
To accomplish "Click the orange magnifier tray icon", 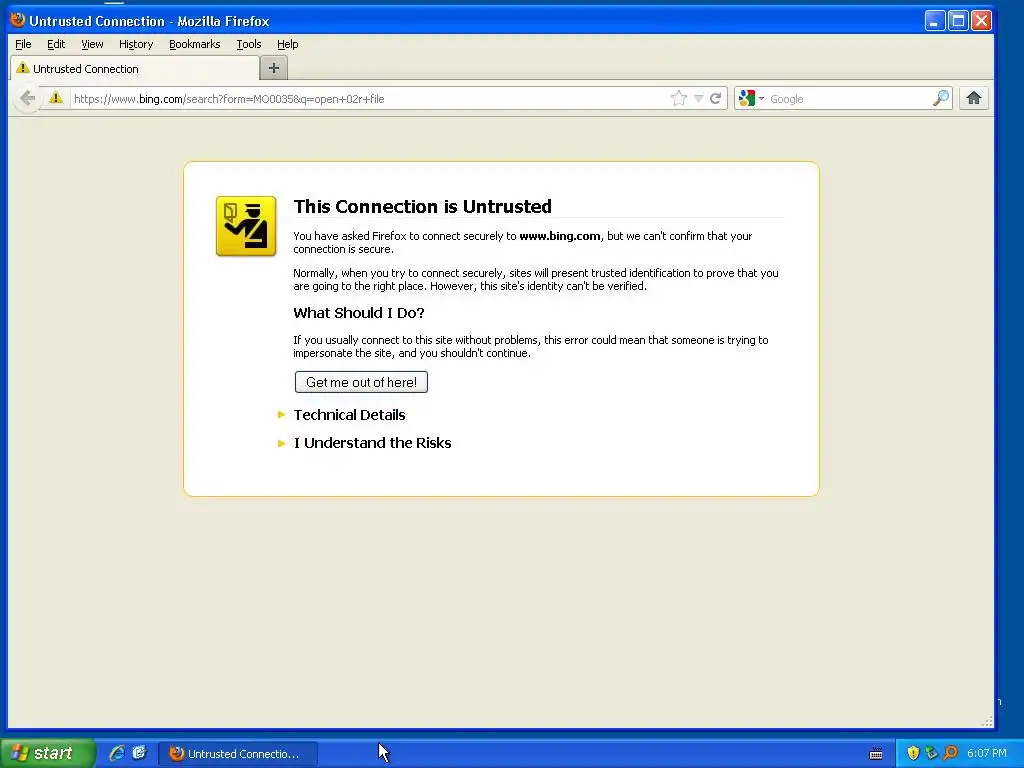I will point(950,753).
